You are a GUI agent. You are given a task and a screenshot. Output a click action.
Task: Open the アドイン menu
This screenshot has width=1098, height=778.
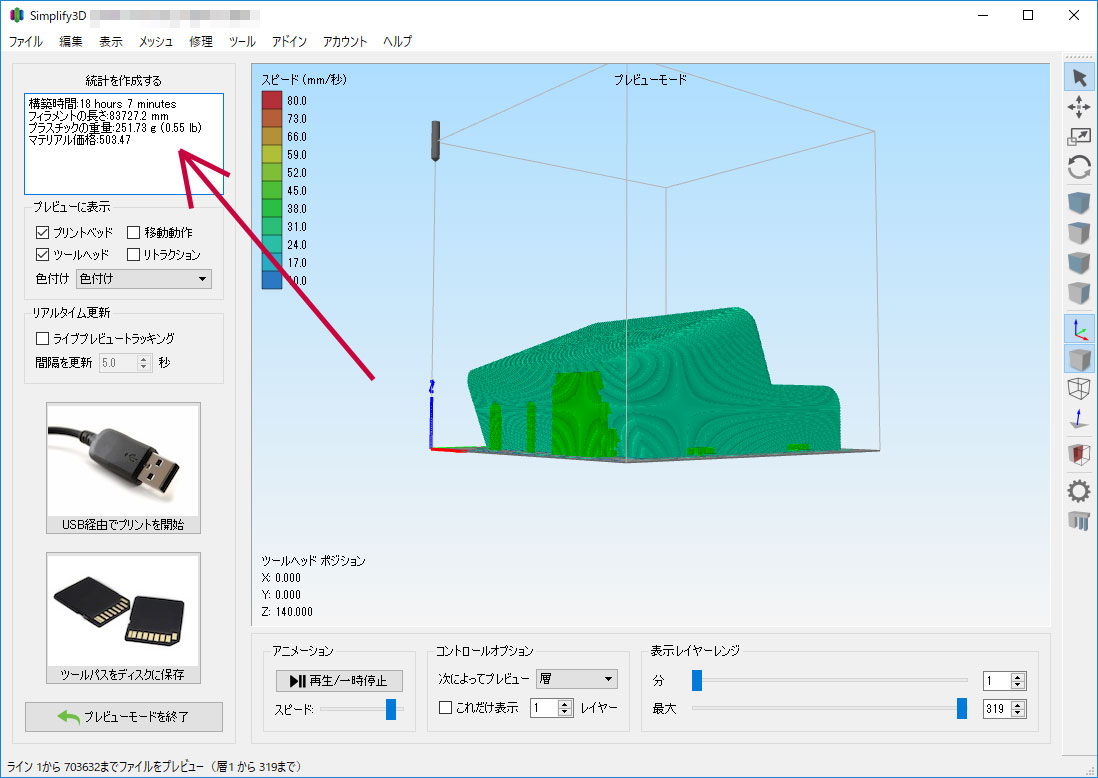coord(289,42)
